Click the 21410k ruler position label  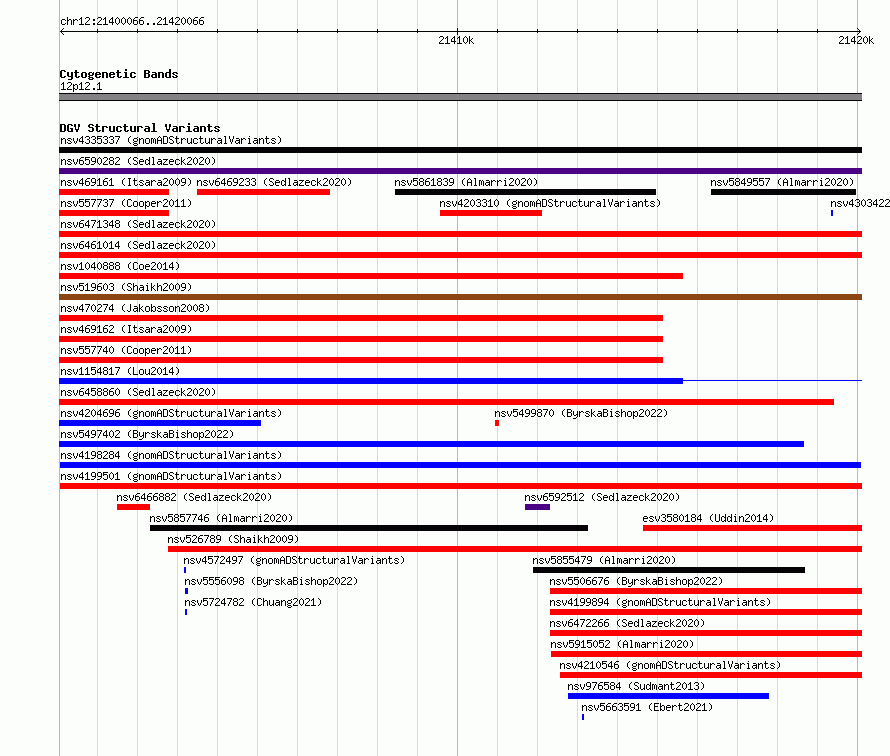456,40
